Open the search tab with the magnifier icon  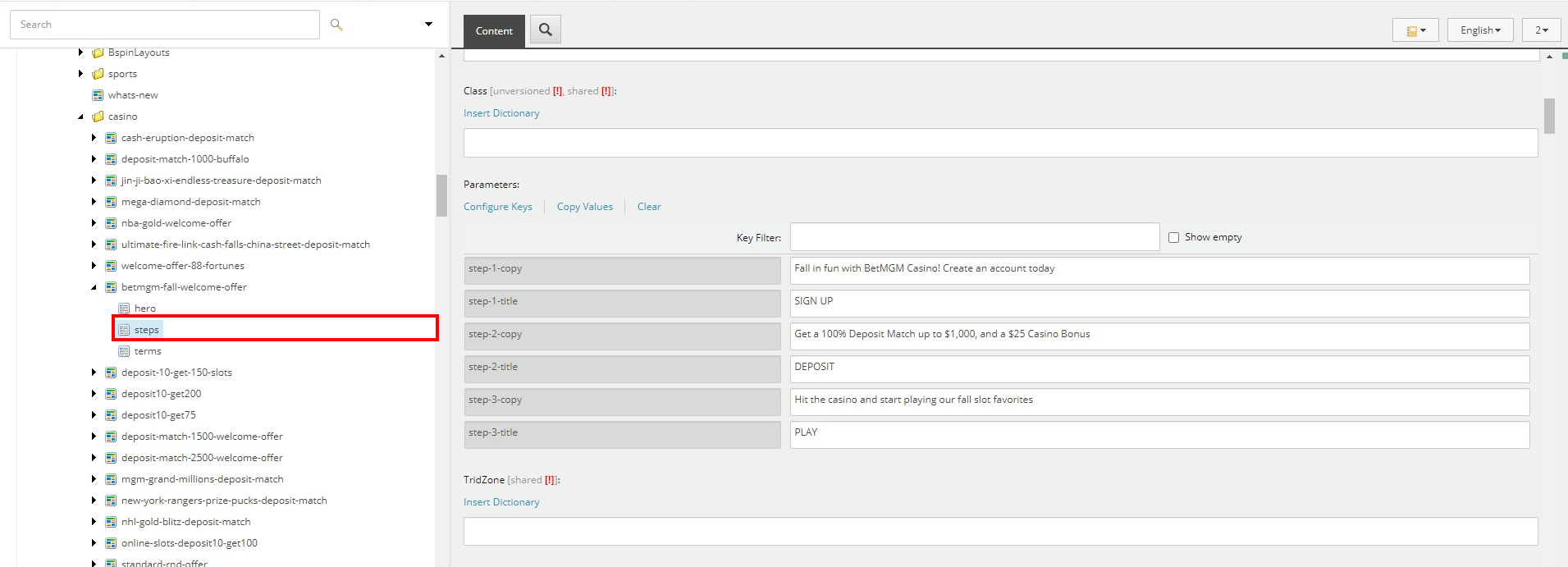[x=546, y=30]
